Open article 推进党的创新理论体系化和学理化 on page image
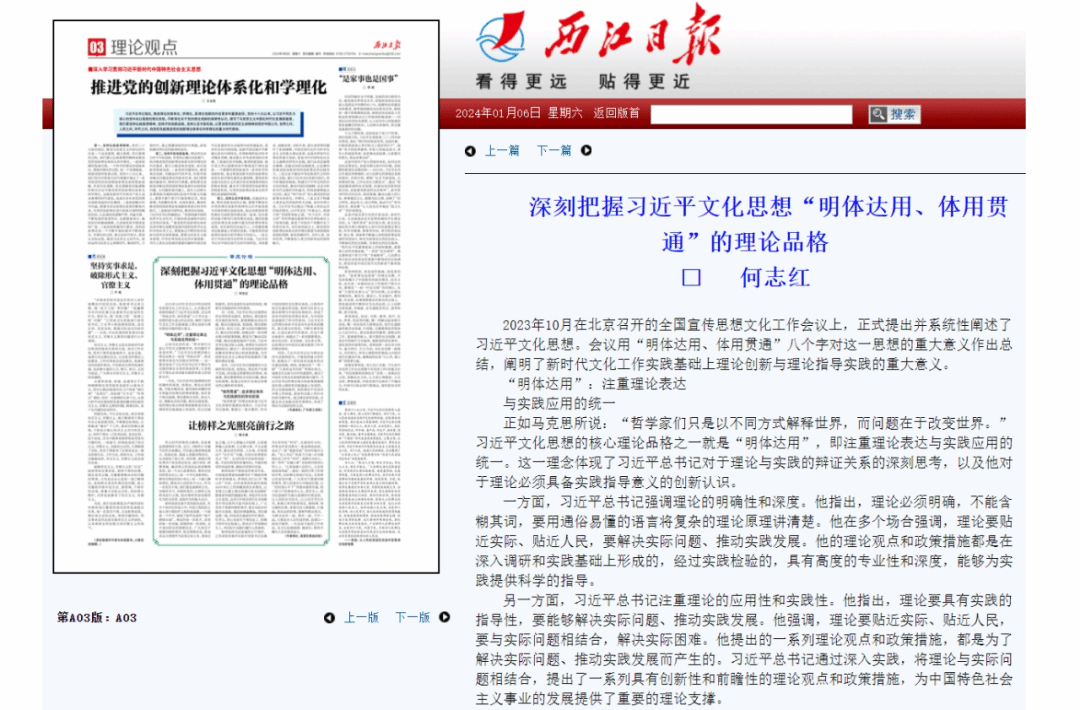 coord(208,87)
